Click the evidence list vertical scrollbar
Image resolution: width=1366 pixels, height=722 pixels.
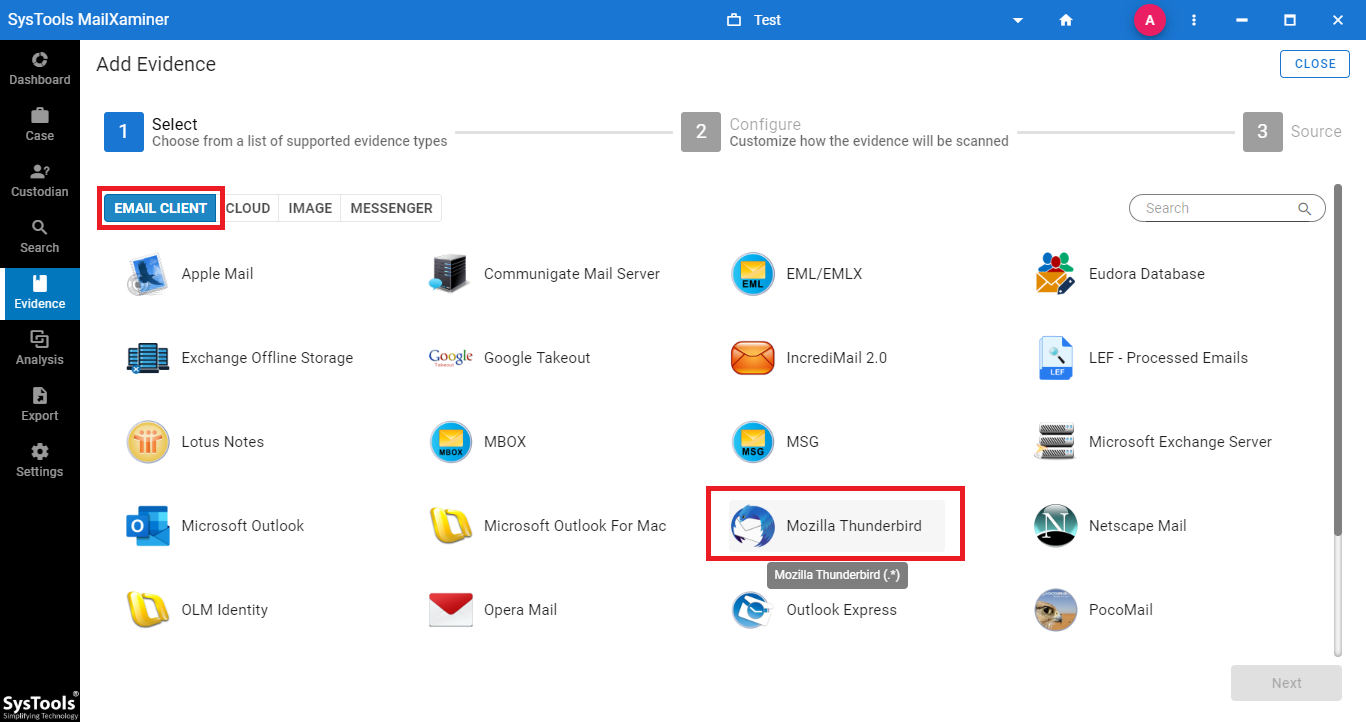coord(1338,360)
